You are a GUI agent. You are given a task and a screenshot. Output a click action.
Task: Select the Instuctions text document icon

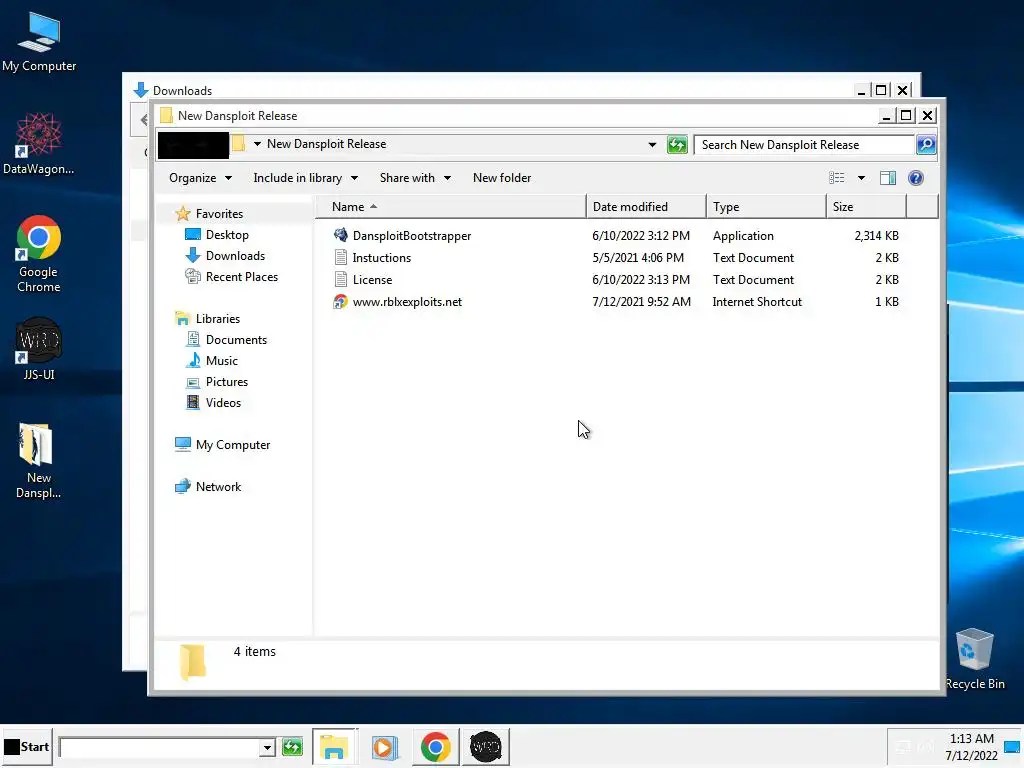click(x=340, y=257)
